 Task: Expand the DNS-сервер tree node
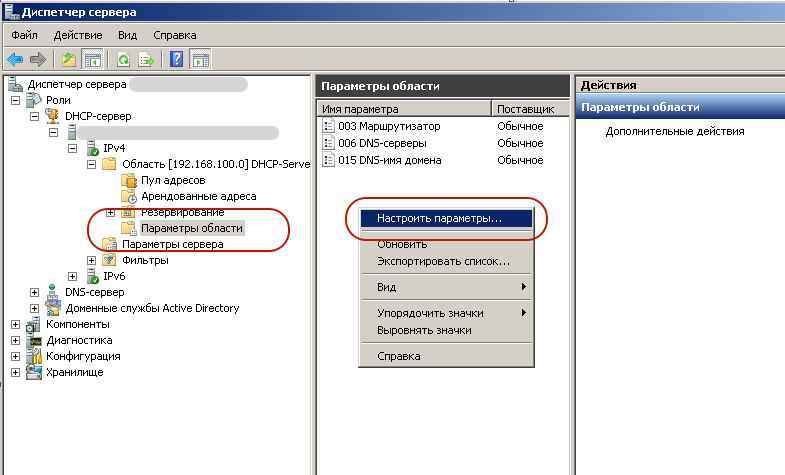pos(35,292)
